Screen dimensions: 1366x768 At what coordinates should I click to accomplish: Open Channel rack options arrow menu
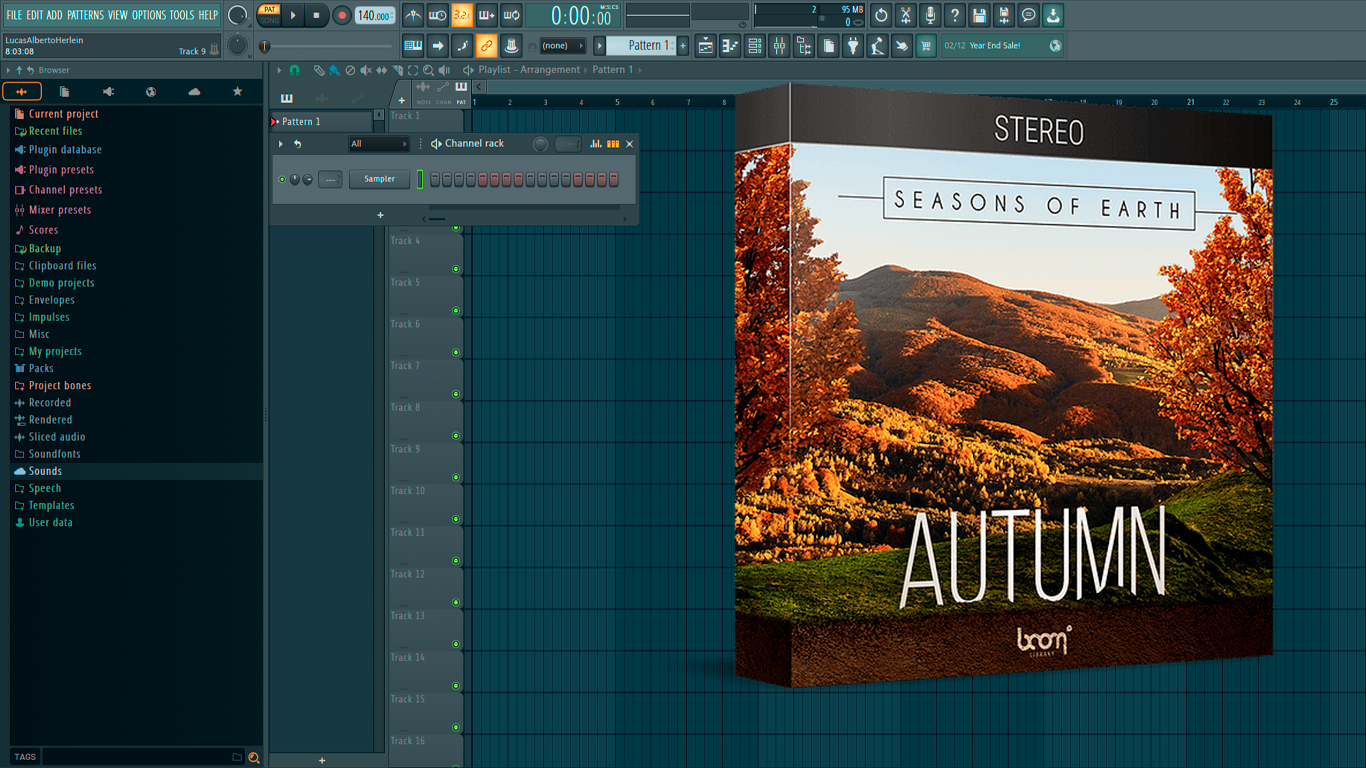point(281,144)
